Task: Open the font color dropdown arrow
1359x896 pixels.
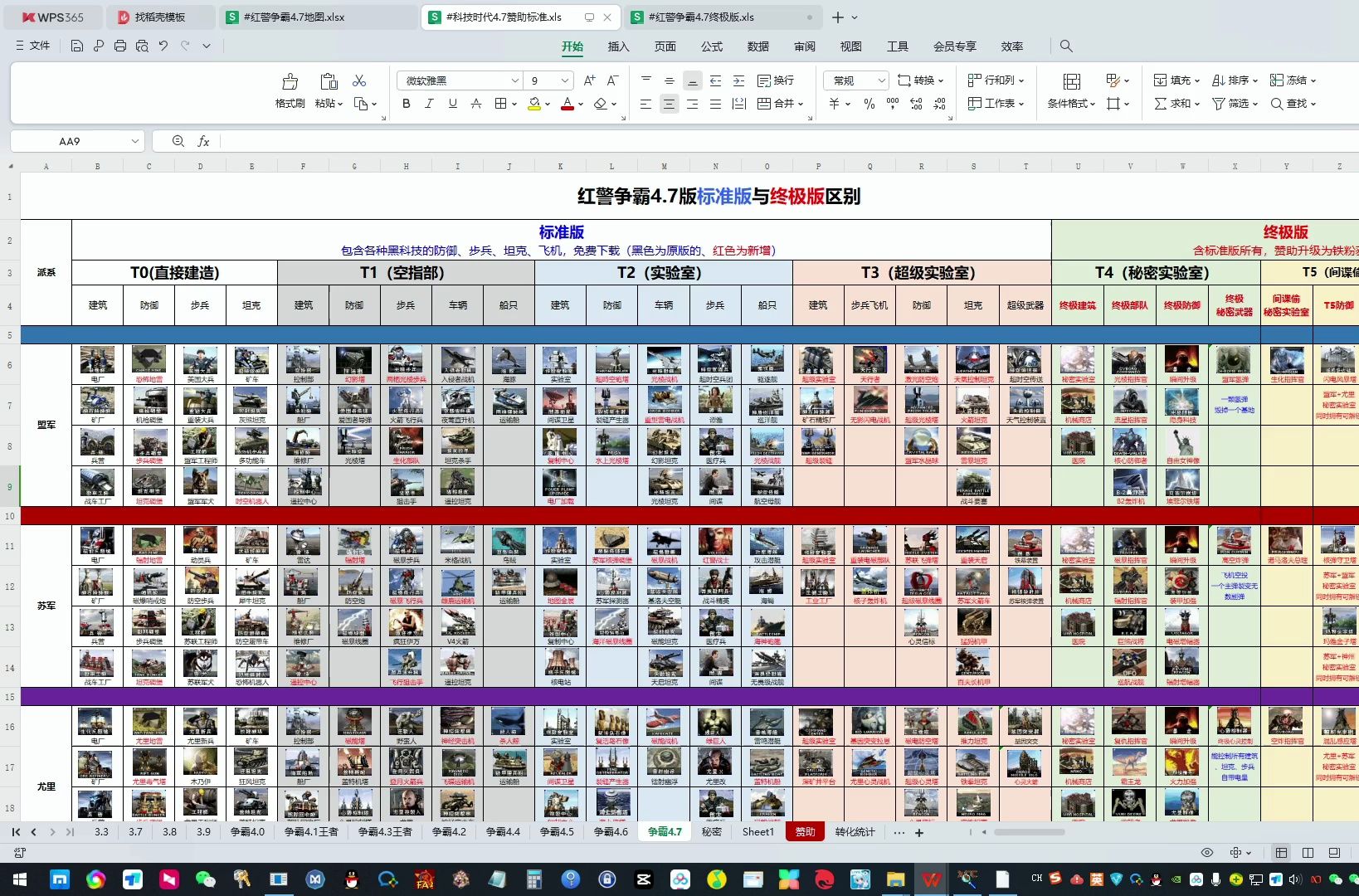Action: (581, 105)
